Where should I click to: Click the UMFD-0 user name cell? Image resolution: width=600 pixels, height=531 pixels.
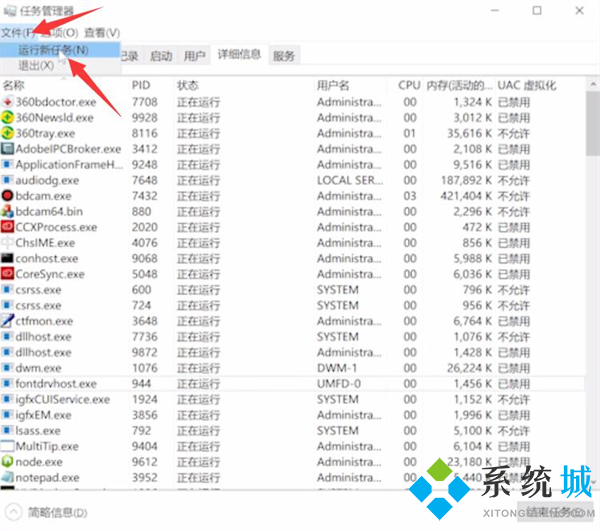(339, 384)
